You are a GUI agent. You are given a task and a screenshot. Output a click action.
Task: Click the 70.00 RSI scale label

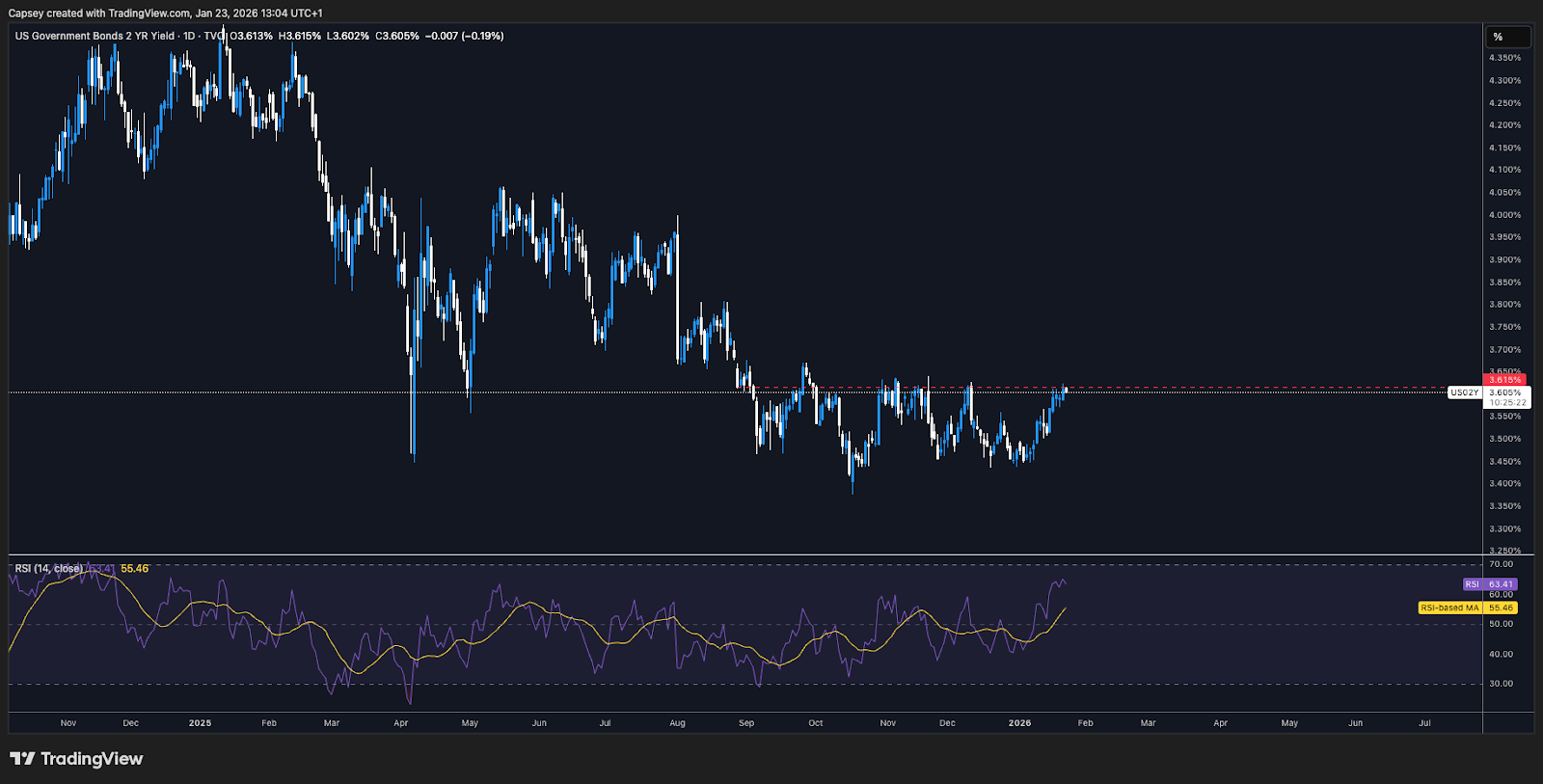pos(1501,564)
